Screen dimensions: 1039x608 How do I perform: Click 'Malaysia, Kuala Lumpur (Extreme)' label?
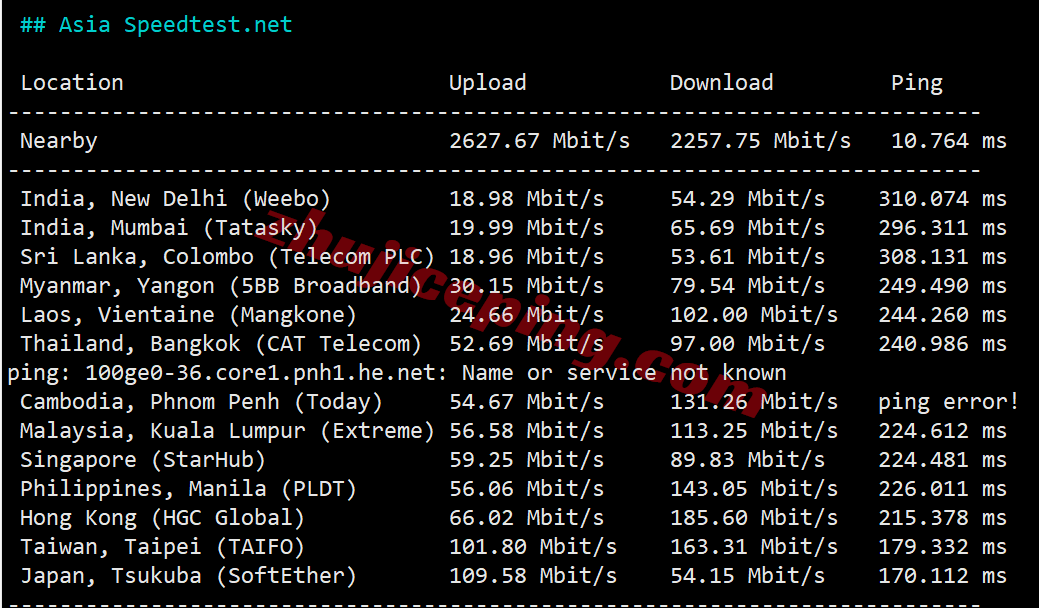(x=227, y=431)
